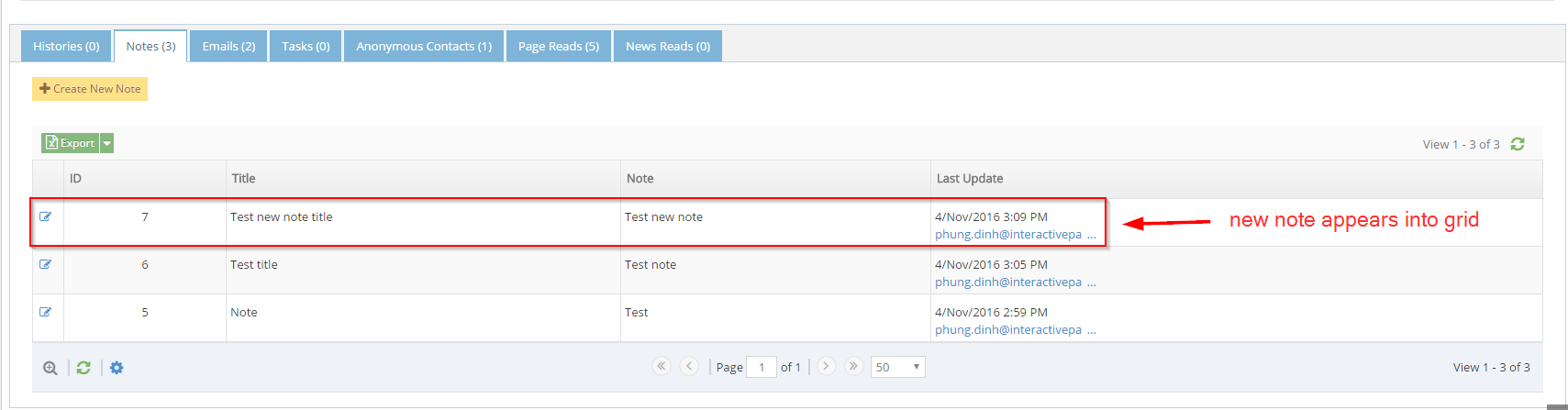Click the edit icon for note ID 7

point(45,217)
